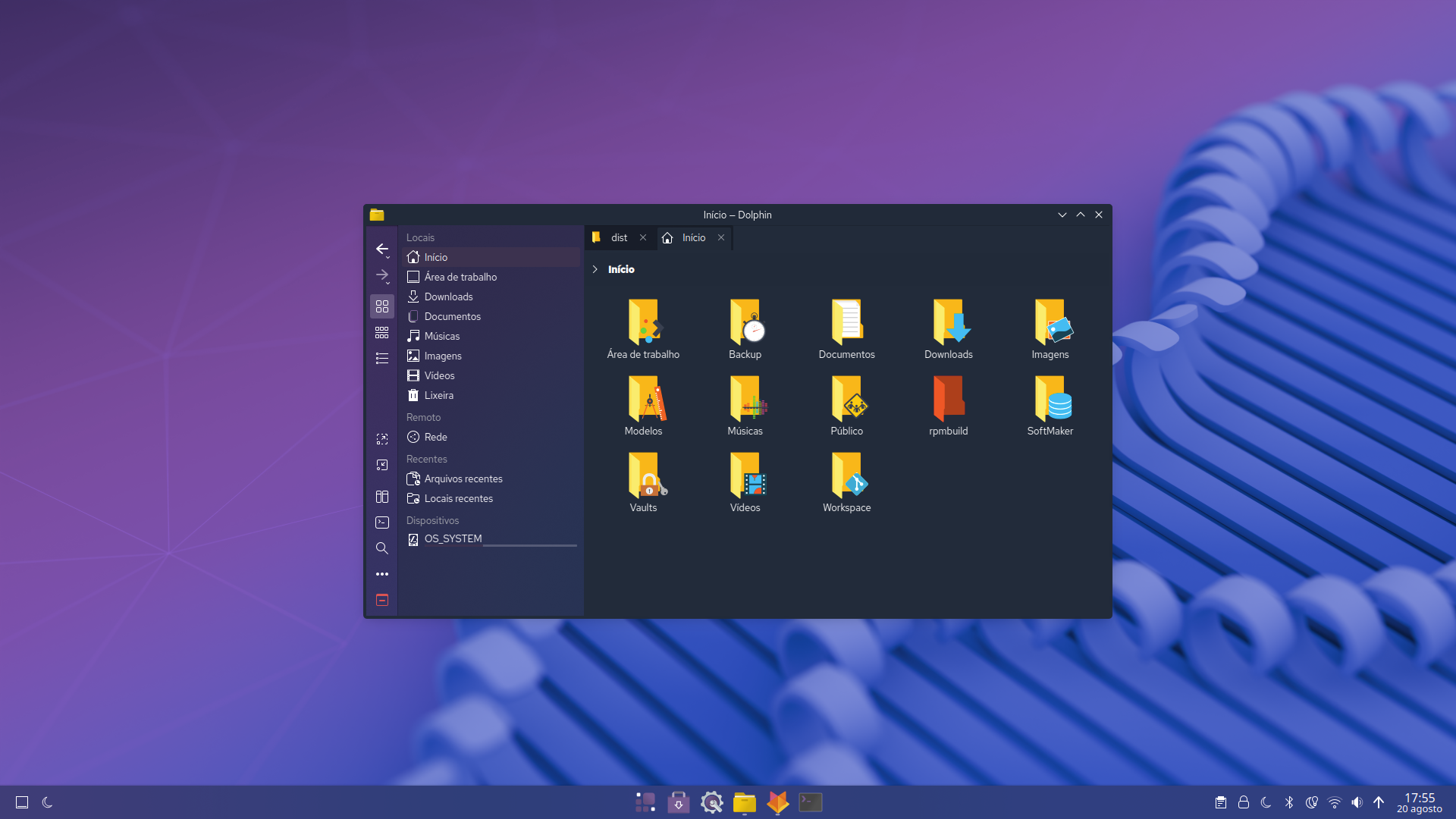Viewport: 1456px width, 819px height.
Task: Open the three-dots more options menu
Action: (x=382, y=574)
